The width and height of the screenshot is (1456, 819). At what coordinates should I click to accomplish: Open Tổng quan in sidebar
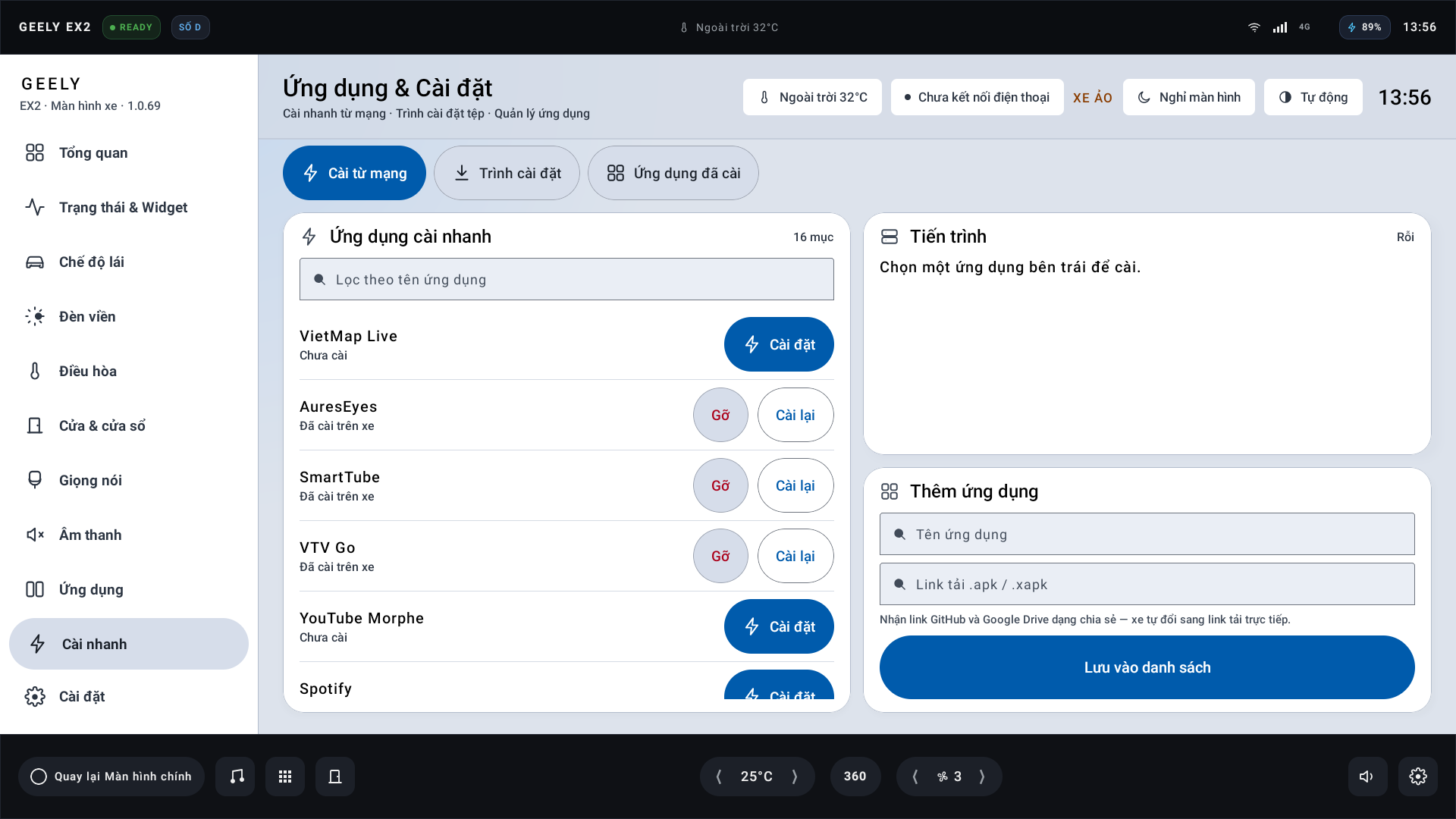pyautogui.click(x=129, y=152)
